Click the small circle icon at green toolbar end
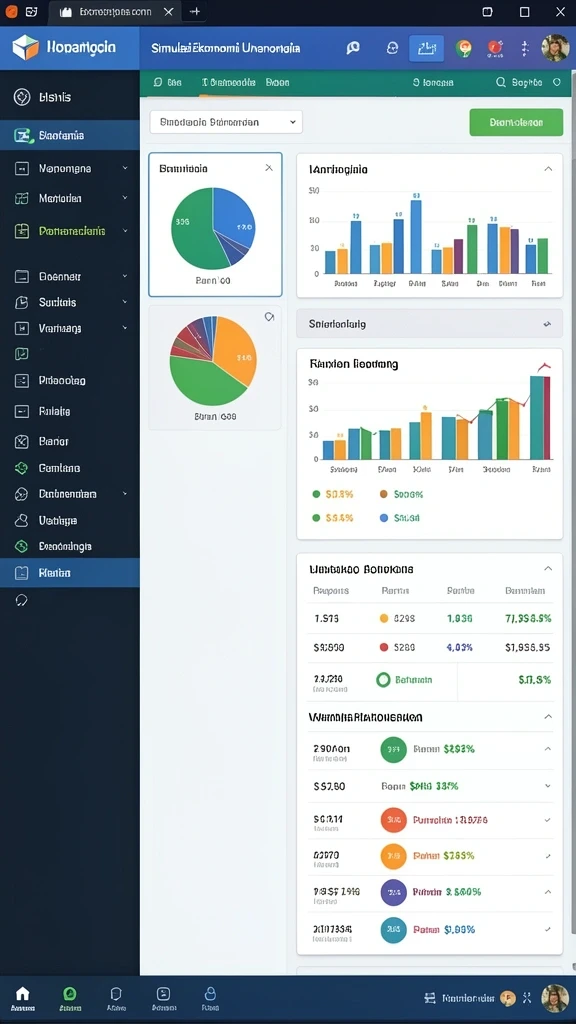This screenshot has width=576, height=1024. click(x=557, y=82)
